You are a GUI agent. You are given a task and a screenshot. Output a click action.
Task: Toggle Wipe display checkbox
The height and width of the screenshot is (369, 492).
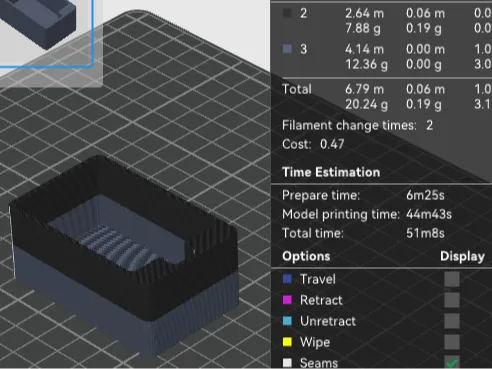pos(452,342)
